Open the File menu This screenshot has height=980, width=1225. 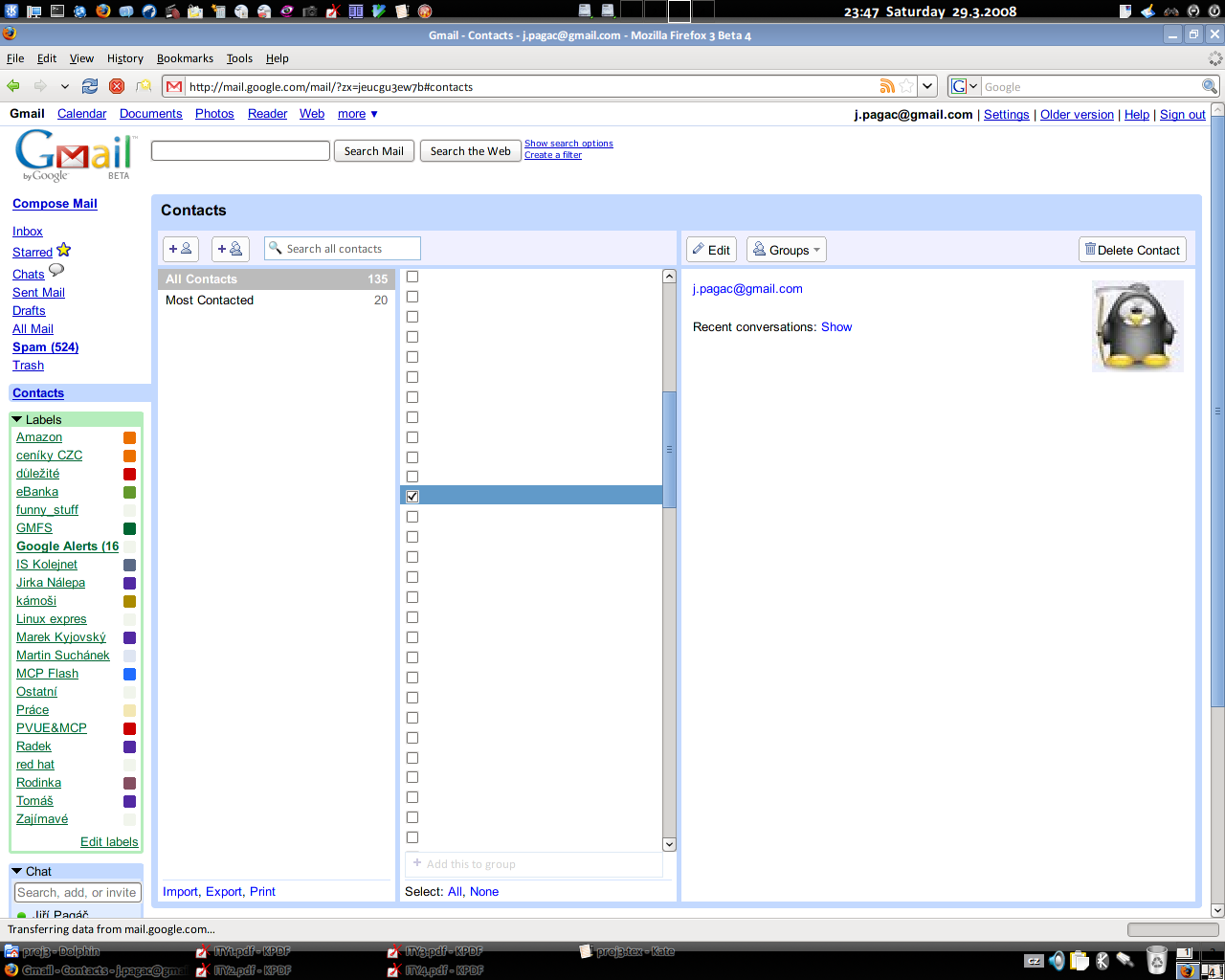[15, 58]
